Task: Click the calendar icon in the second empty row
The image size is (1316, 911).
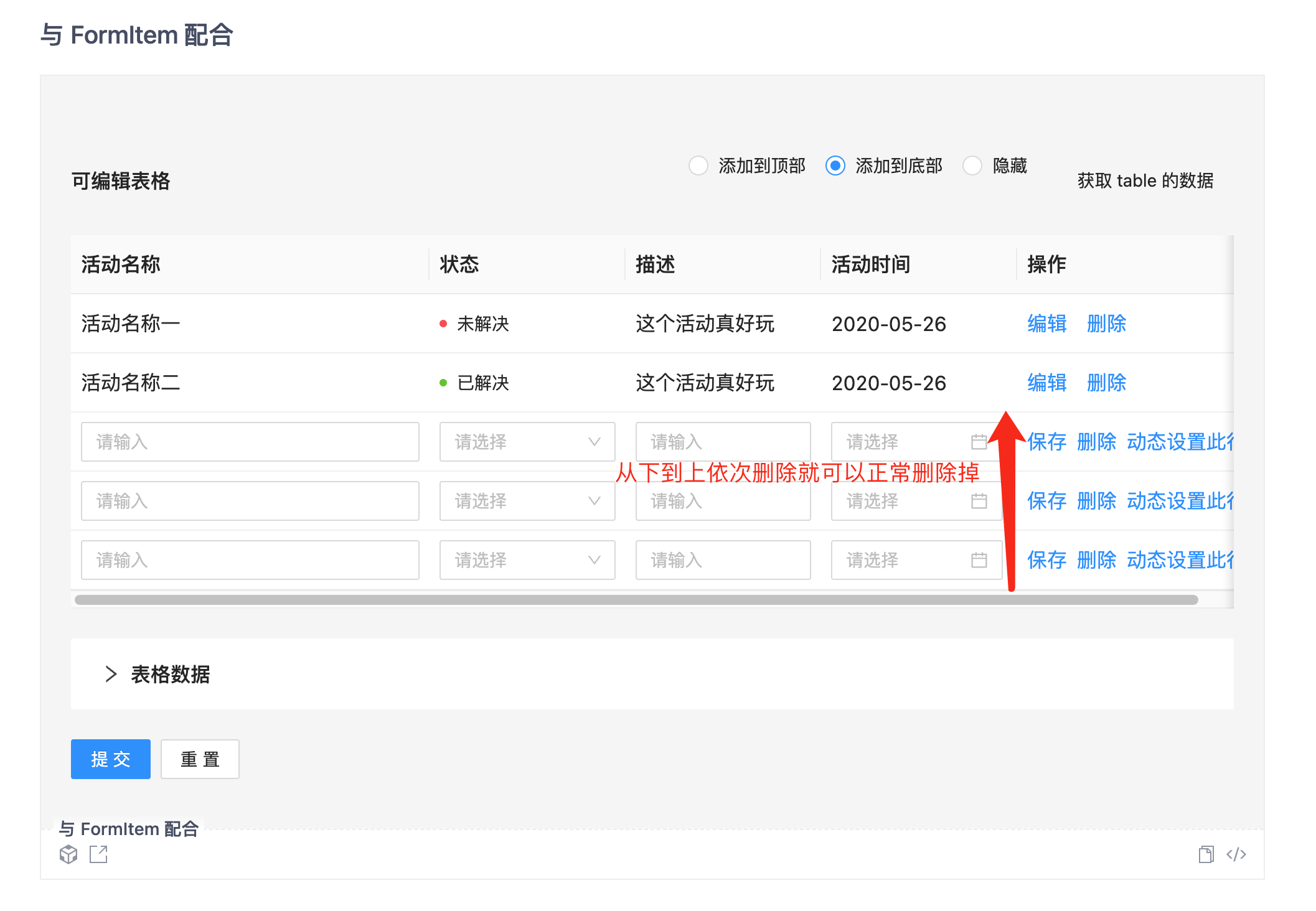Action: (979, 501)
